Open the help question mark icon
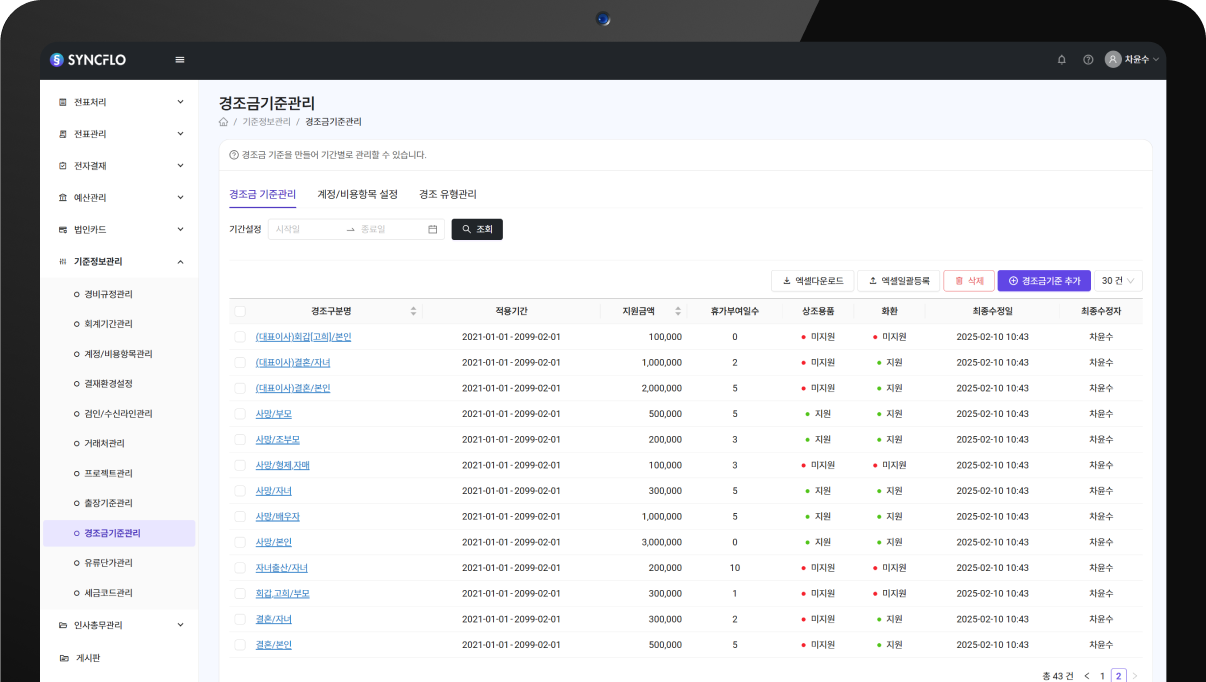Viewport: 1206px width, 682px height. pyautogui.click(x=1088, y=60)
